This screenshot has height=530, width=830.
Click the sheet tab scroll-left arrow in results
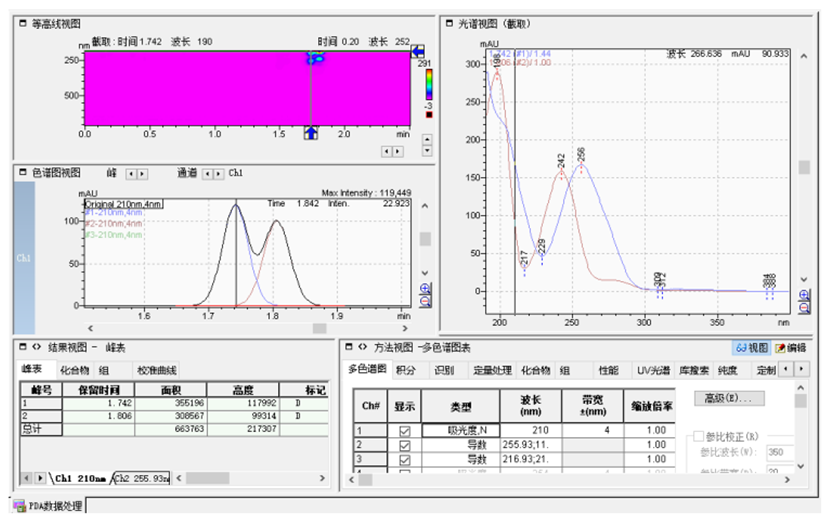coord(26,478)
